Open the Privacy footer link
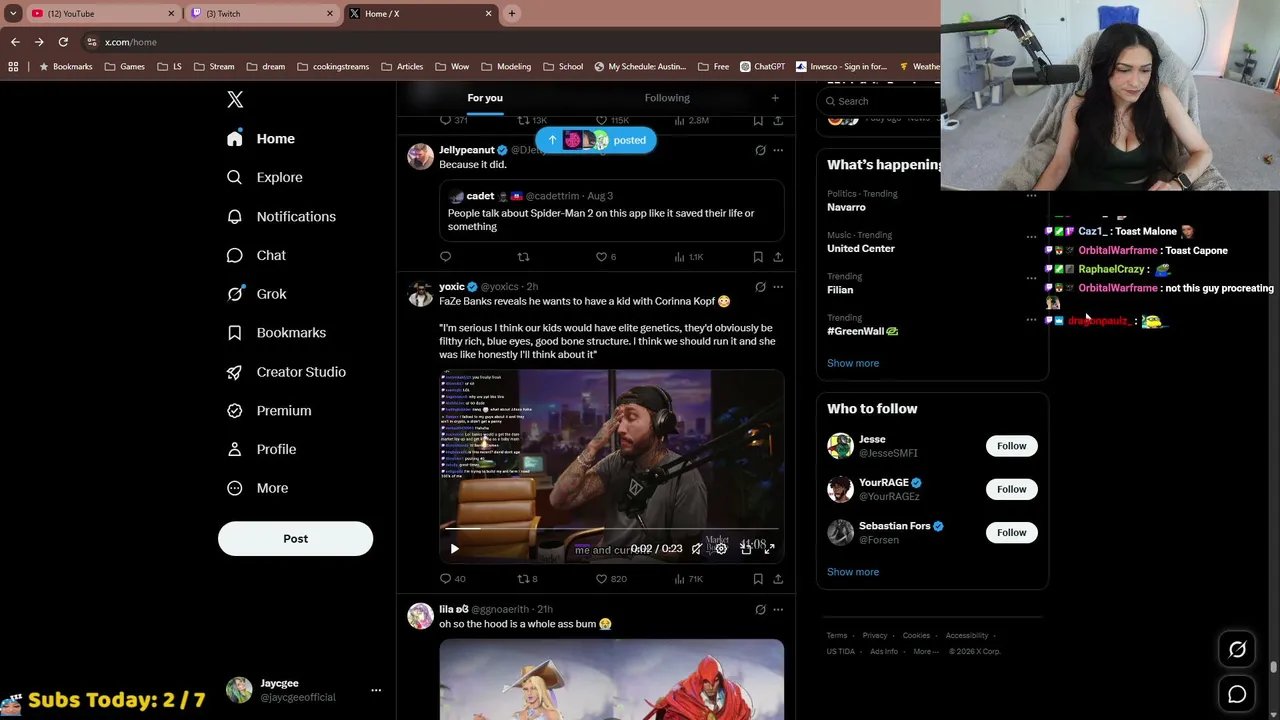This screenshot has width=1280, height=720. tap(875, 636)
